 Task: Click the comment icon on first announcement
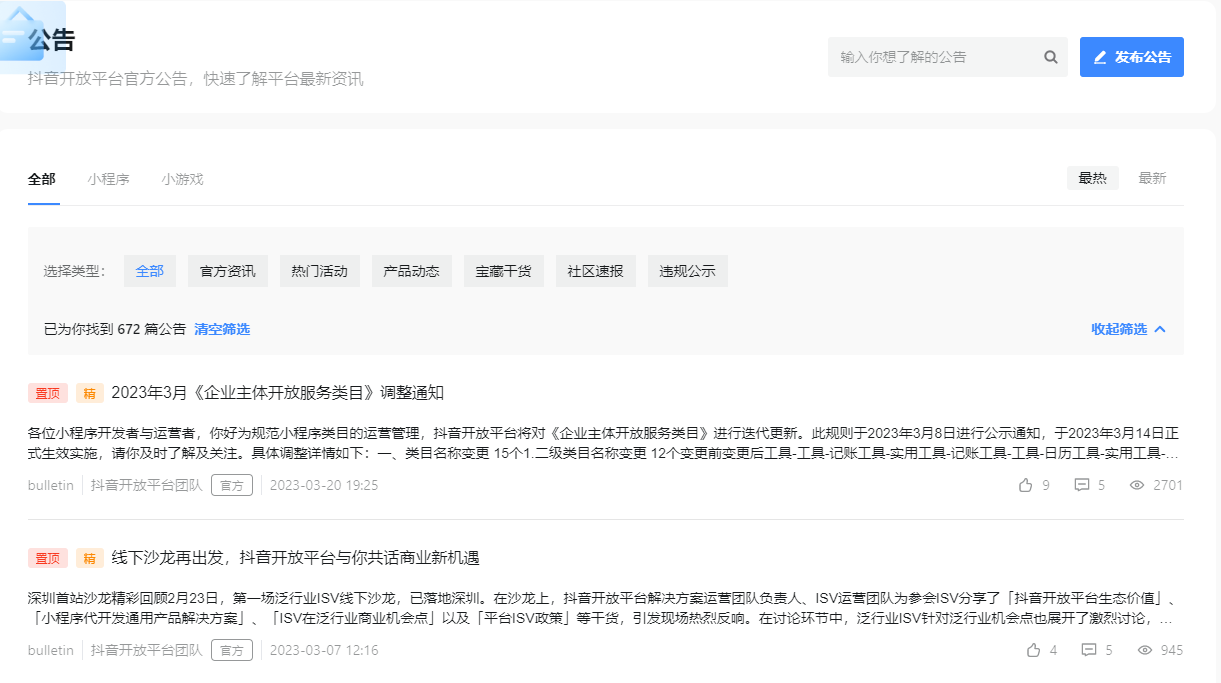tap(1081, 485)
